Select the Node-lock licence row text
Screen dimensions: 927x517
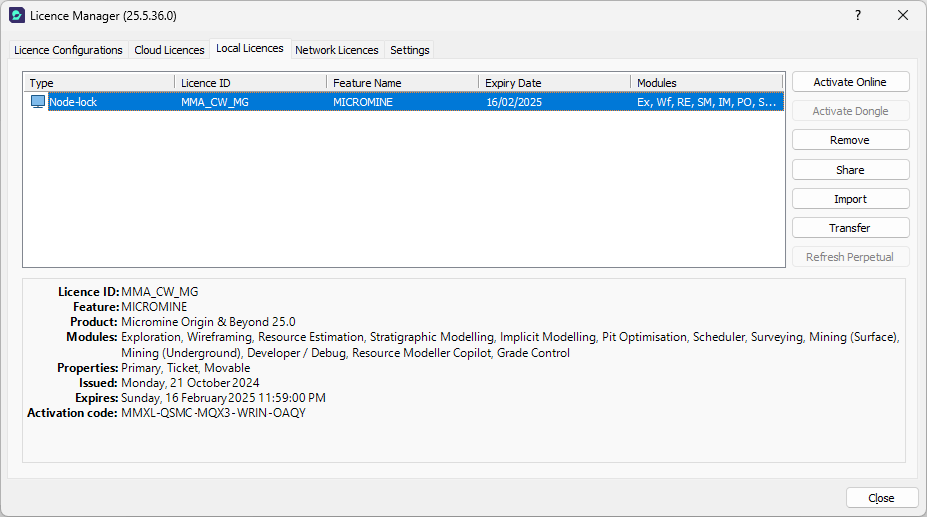(x=73, y=102)
